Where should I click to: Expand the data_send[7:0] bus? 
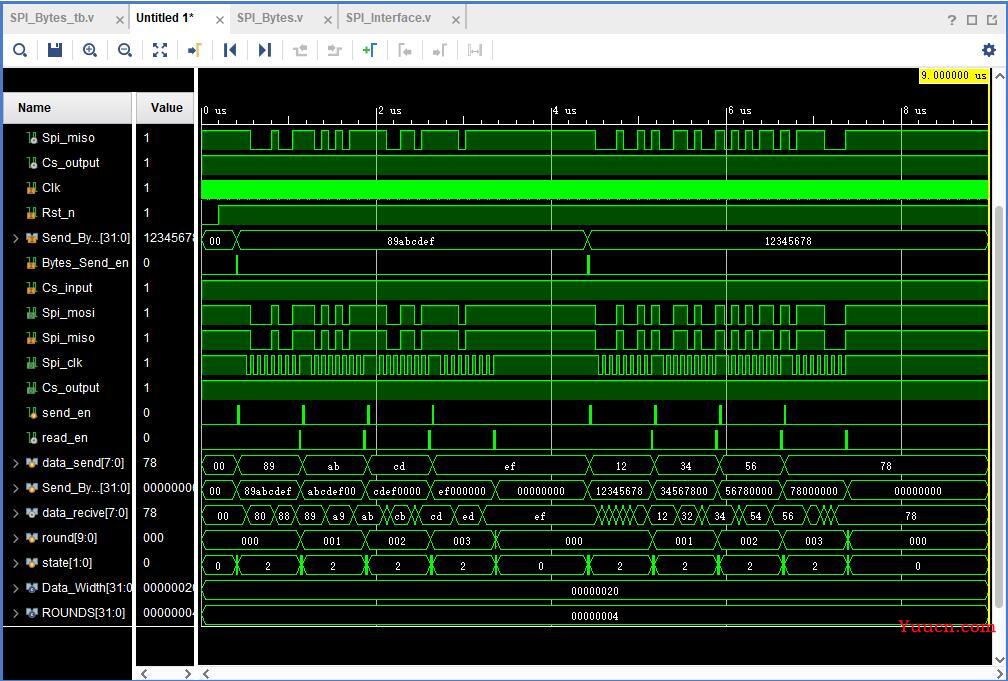15,463
